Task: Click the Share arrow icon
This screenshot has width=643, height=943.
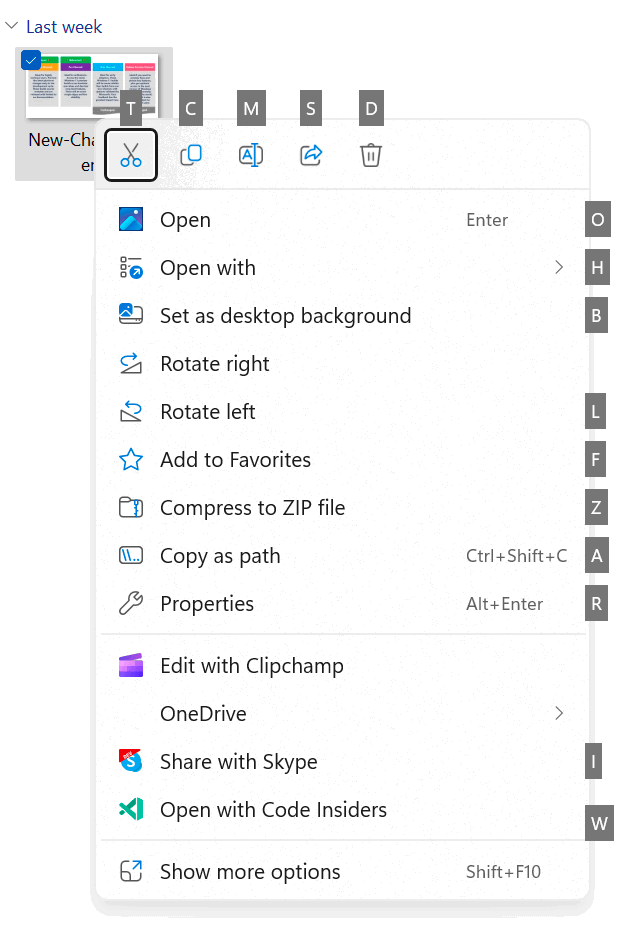Action: [x=311, y=155]
